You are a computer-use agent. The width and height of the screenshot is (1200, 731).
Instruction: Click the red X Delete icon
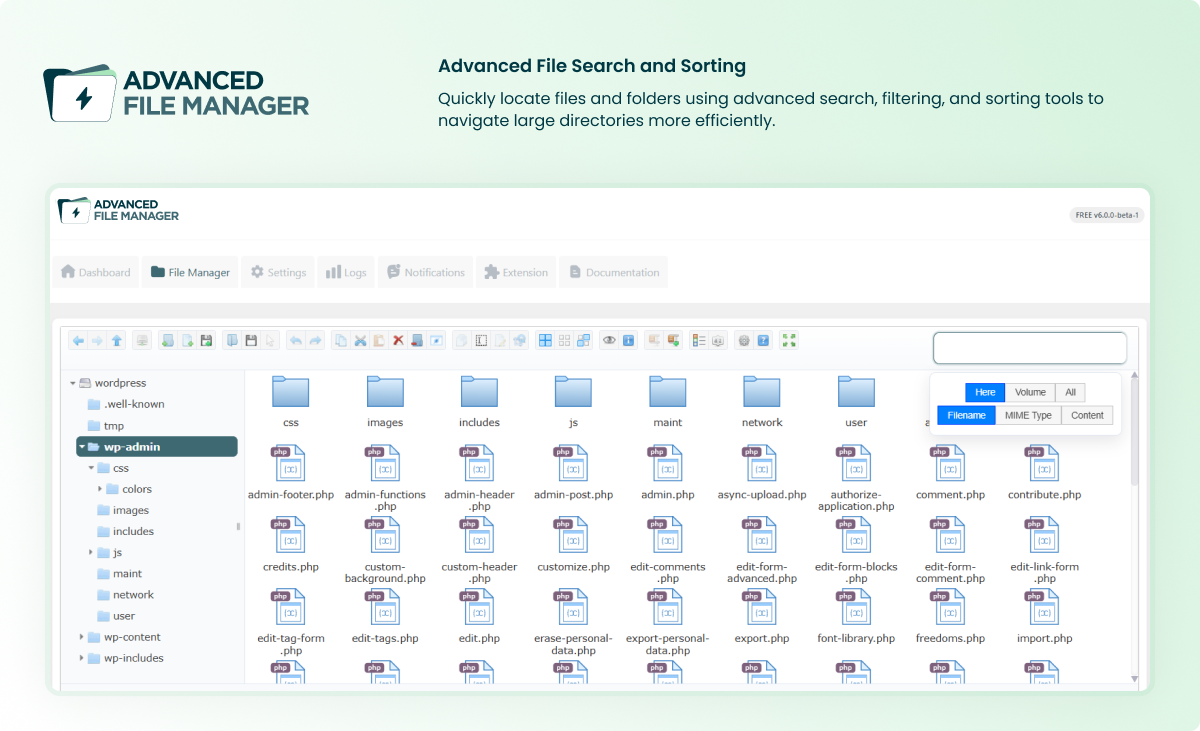pos(398,341)
